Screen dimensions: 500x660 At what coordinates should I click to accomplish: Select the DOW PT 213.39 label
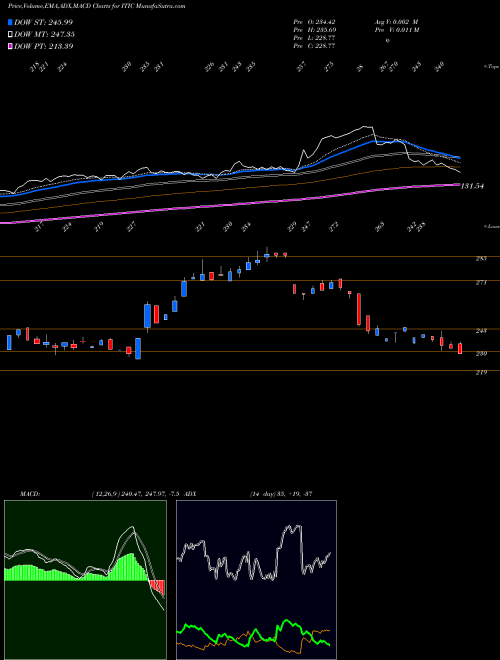pyautogui.click(x=44, y=46)
